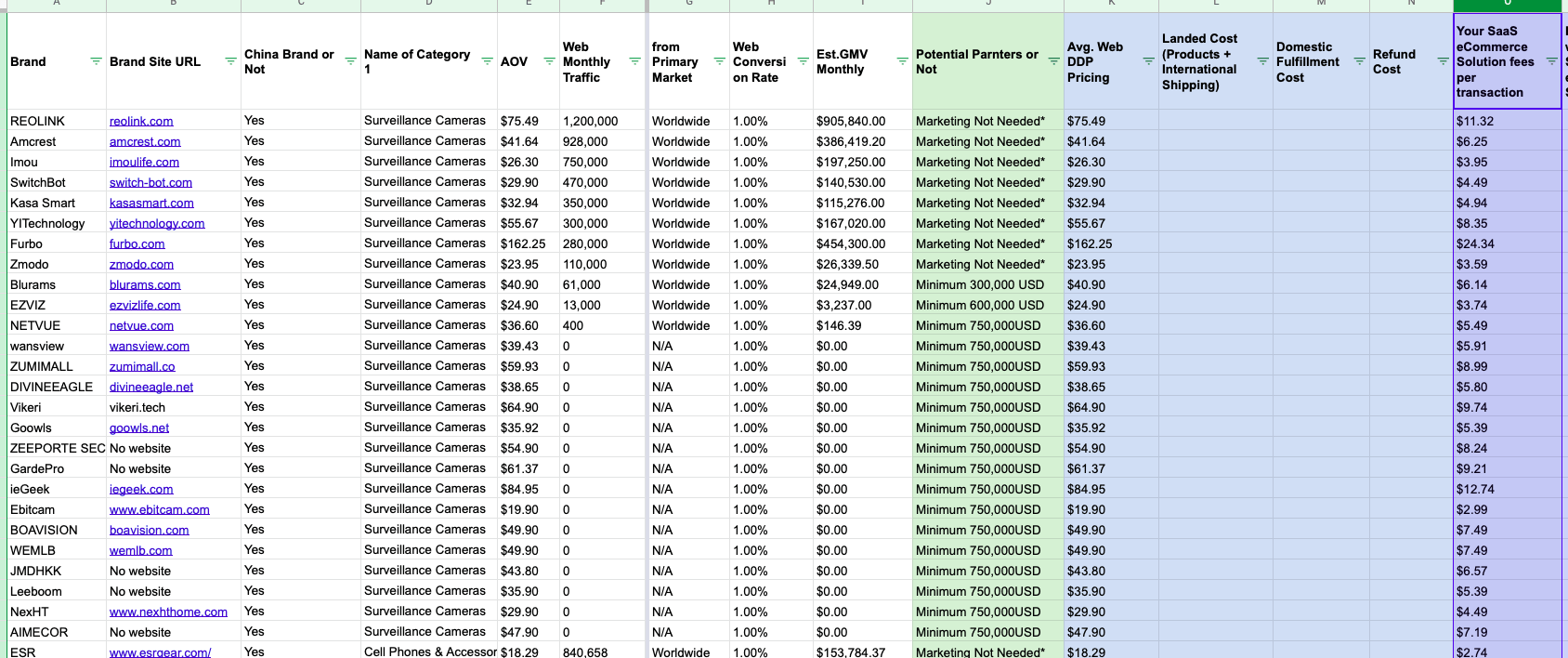Image resolution: width=1568 pixels, height=658 pixels.
Task: Select the vikeri.tech URL cell
Action: (x=174, y=407)
